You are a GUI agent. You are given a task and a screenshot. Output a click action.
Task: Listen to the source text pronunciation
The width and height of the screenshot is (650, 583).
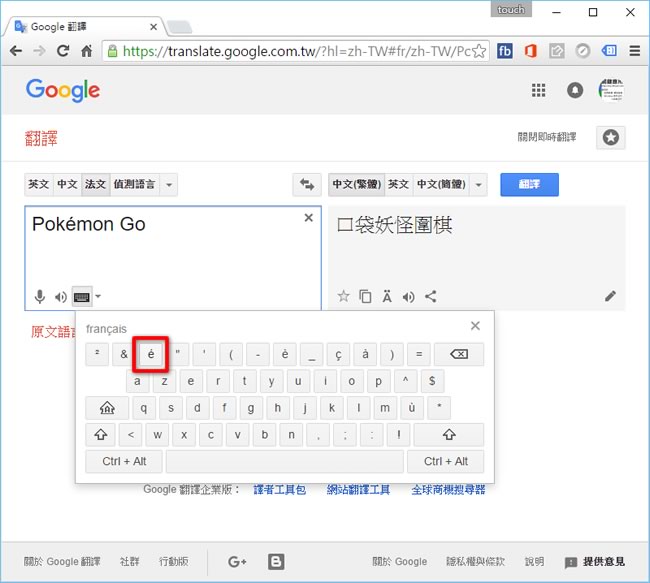pos(61,297)
